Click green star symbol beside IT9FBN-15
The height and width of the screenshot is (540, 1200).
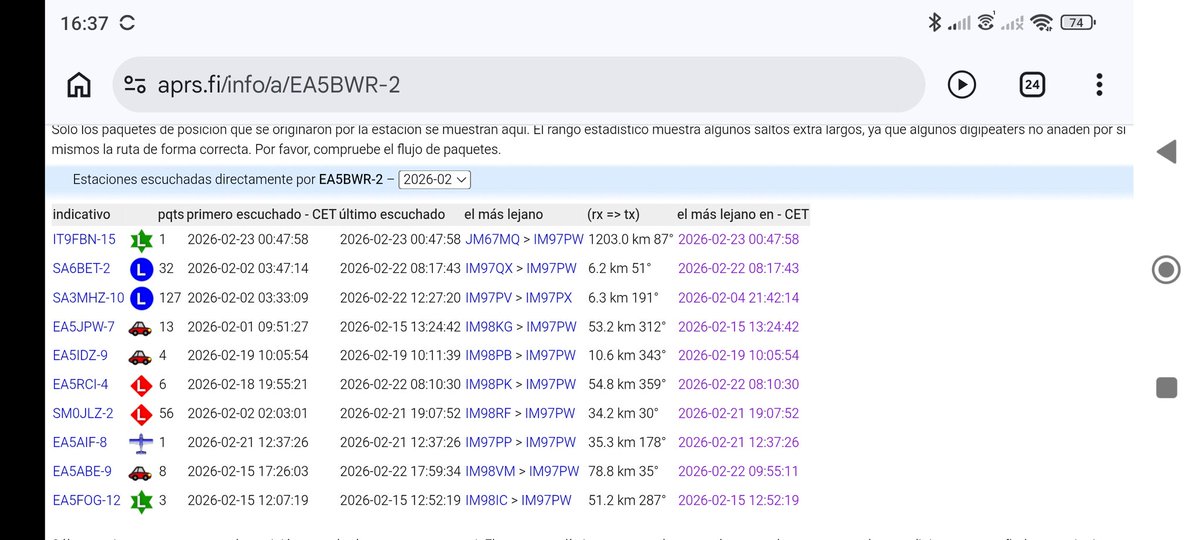point(141,240)
